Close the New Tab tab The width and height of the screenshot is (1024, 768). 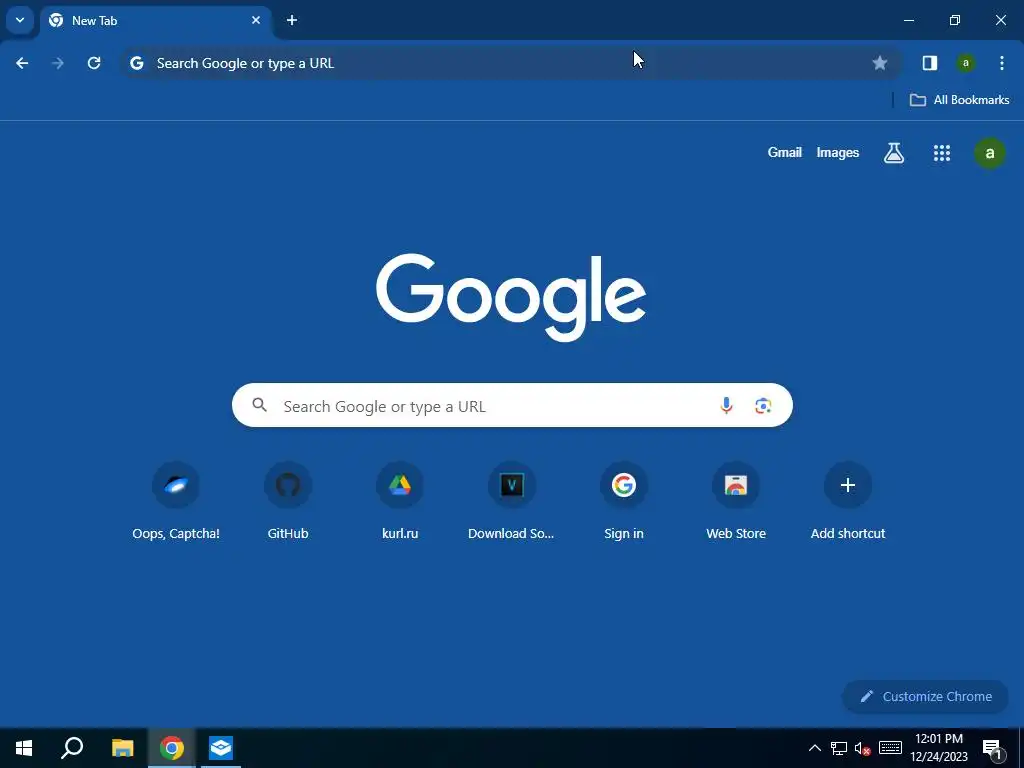click(x=256, y=20)
